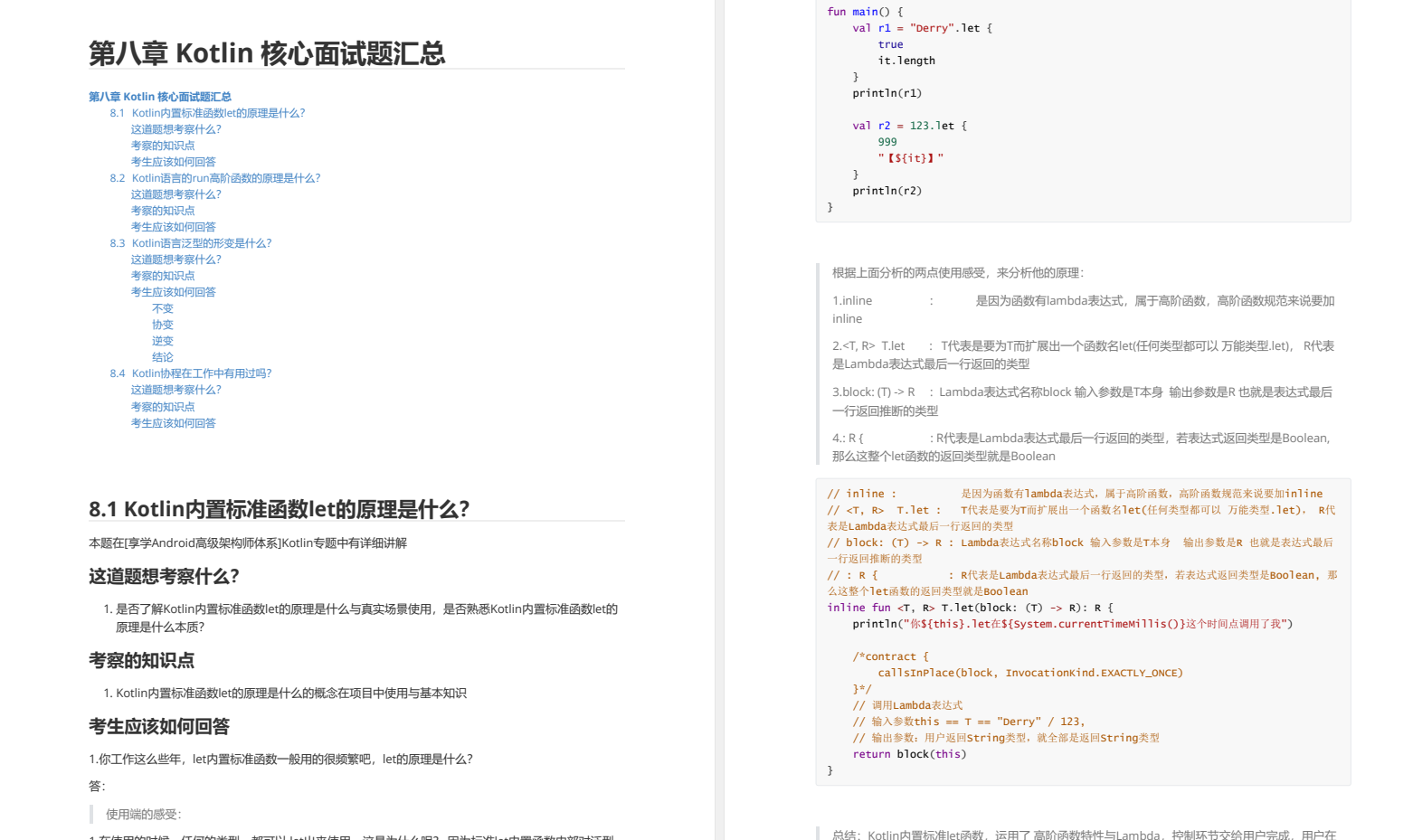The image size is (1413, 840).
Task: Go to the 结论 TOC sub-entry
Action: tap(163, 357)
